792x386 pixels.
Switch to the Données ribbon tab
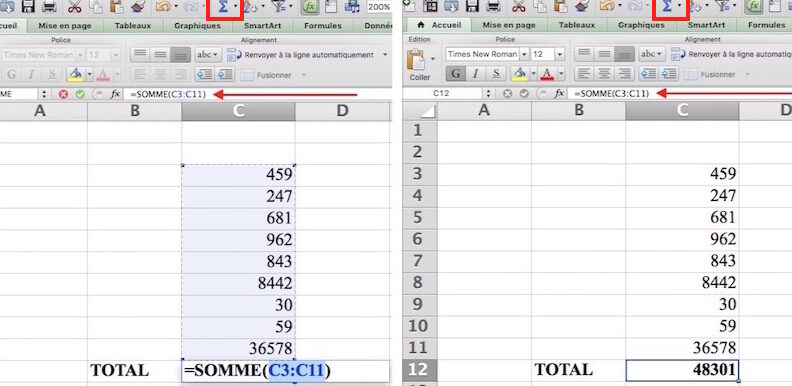tap(378, 25)
